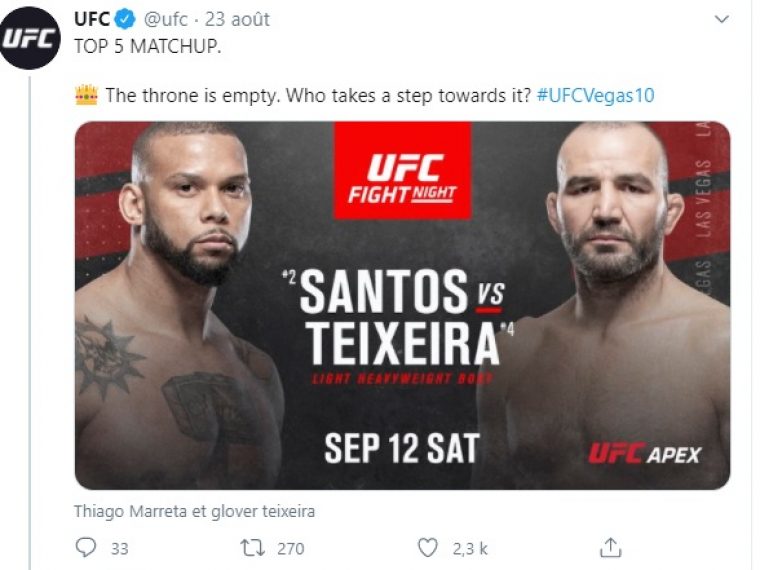Click the UFC APEX logo on poster

click(645, 454)
